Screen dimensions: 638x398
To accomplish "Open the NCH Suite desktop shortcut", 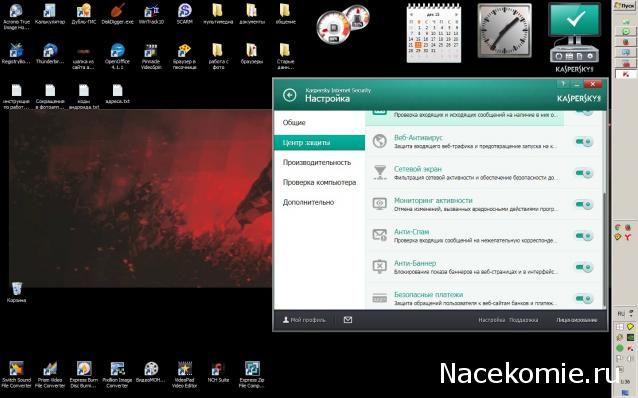I will tap(218, 372).
